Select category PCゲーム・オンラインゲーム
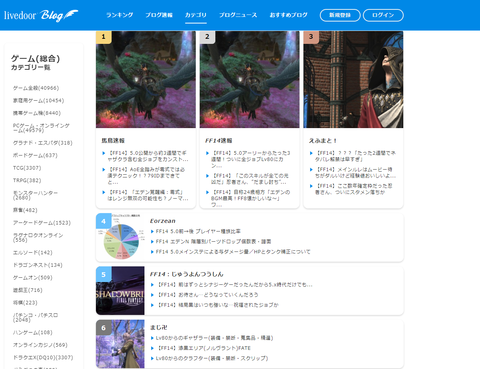The width and height of the screenshot is (480, 369). [x=41, y=128]
